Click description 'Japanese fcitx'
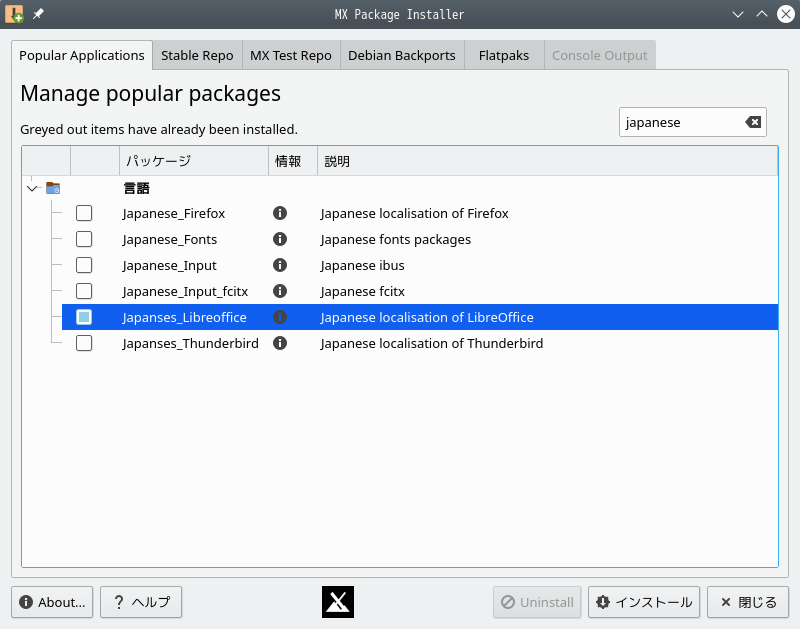The image size is (800, 629). coord(362,291)
